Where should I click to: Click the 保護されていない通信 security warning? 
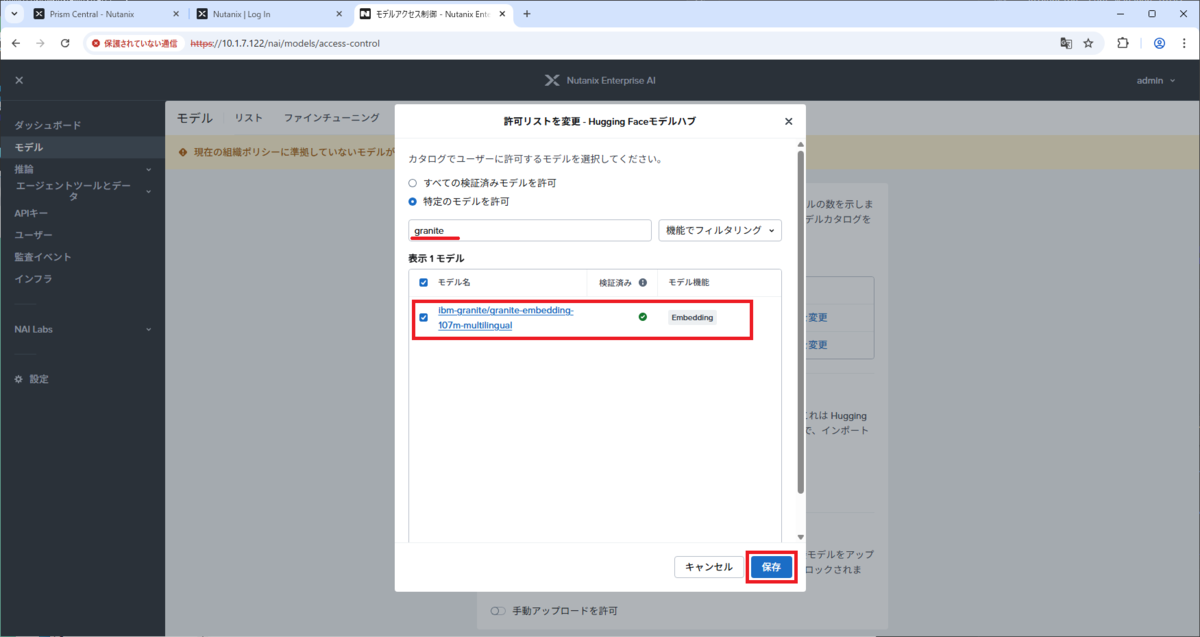tap(134, 43)
